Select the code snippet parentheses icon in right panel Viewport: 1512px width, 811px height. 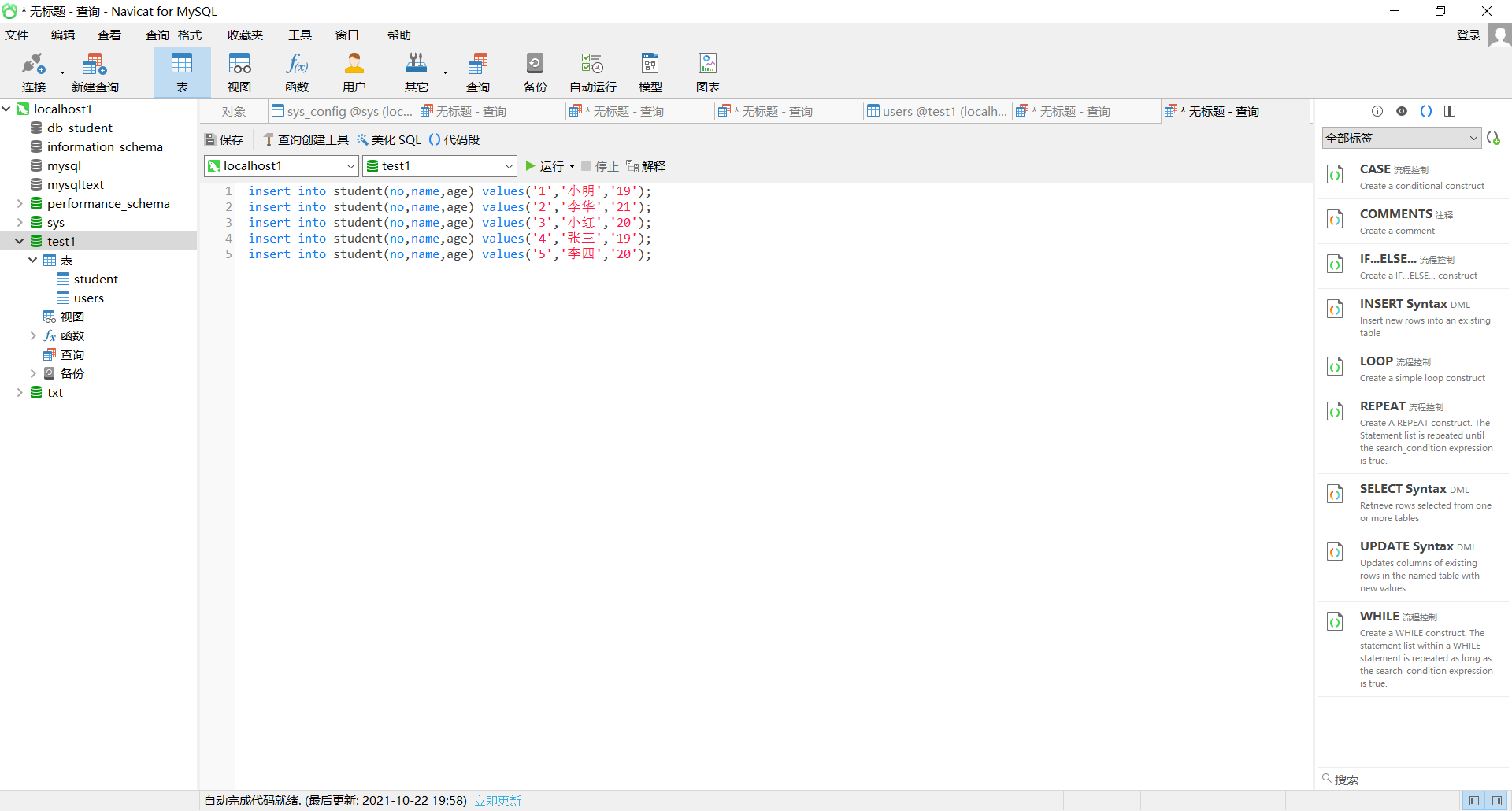[1426, 111]
